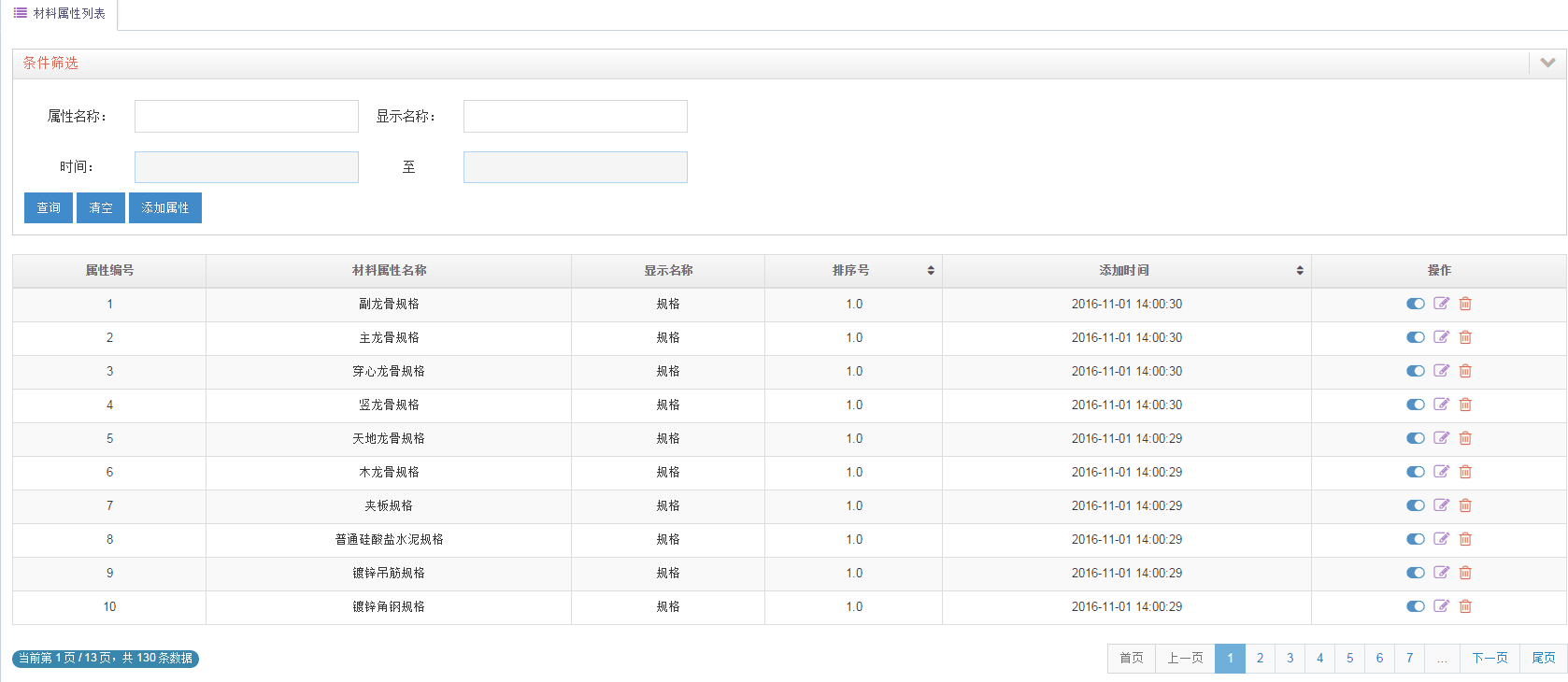Image resolution: width=1568 pixels, height=682 pixels.
Task: Toggle status switch for 普通硅酸盐水泥规格
Action: pos(1416,539)
